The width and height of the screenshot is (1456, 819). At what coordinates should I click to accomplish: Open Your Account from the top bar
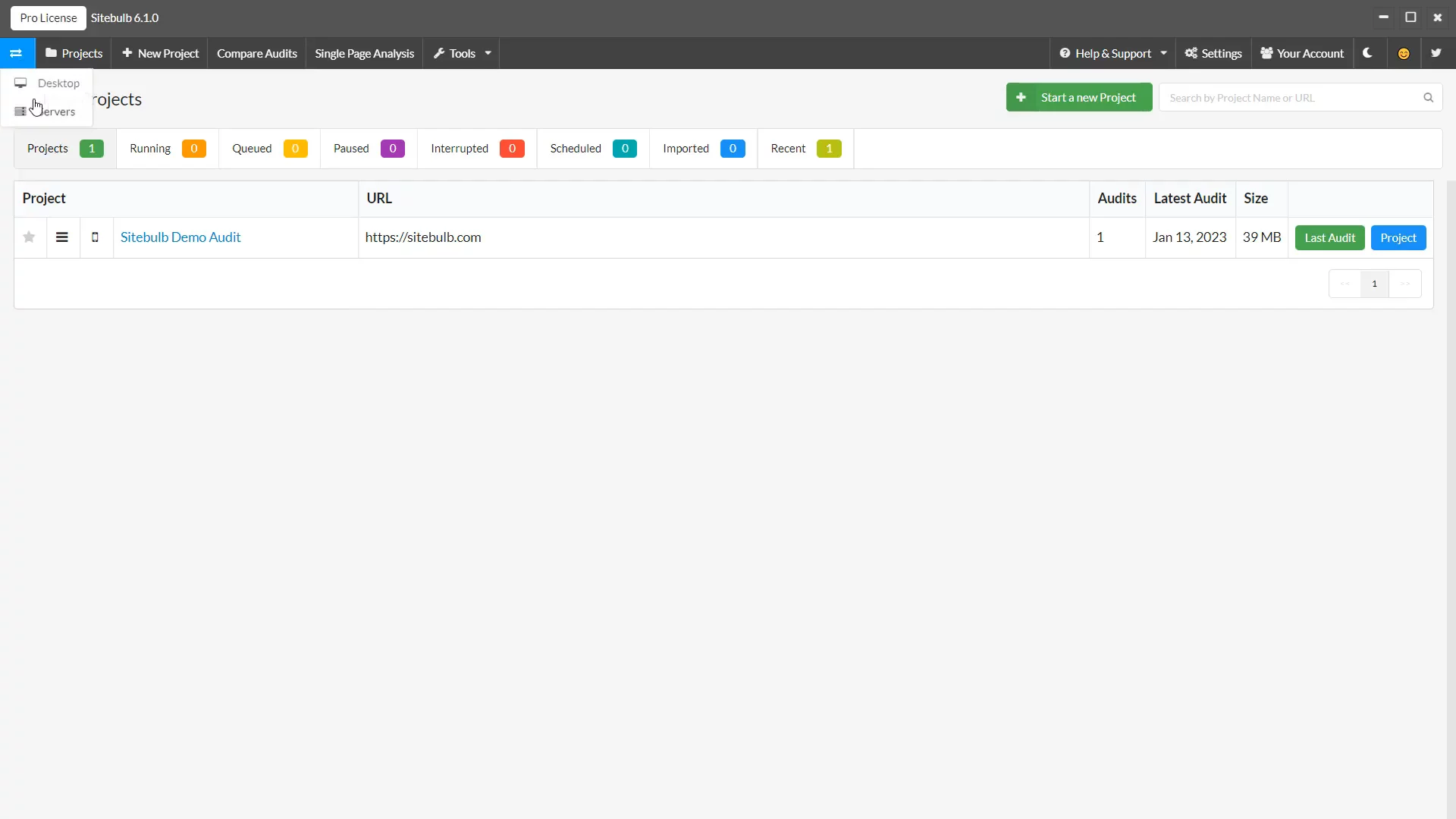(1302, 53)
